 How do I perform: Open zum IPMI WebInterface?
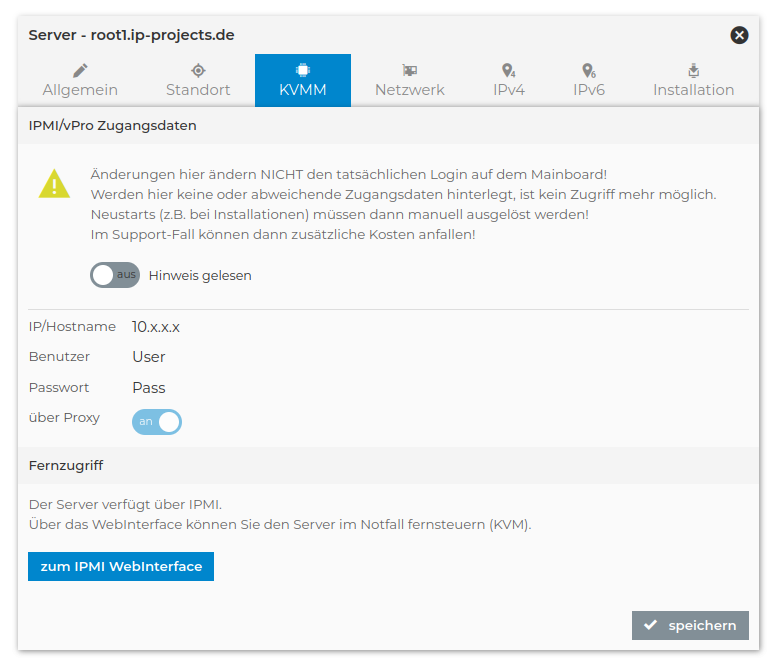tap(121, 566)
